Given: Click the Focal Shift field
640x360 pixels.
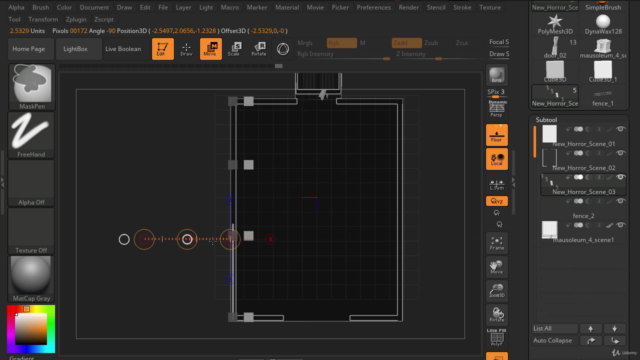Looking at the screenshot, I should tap(499, 42).
